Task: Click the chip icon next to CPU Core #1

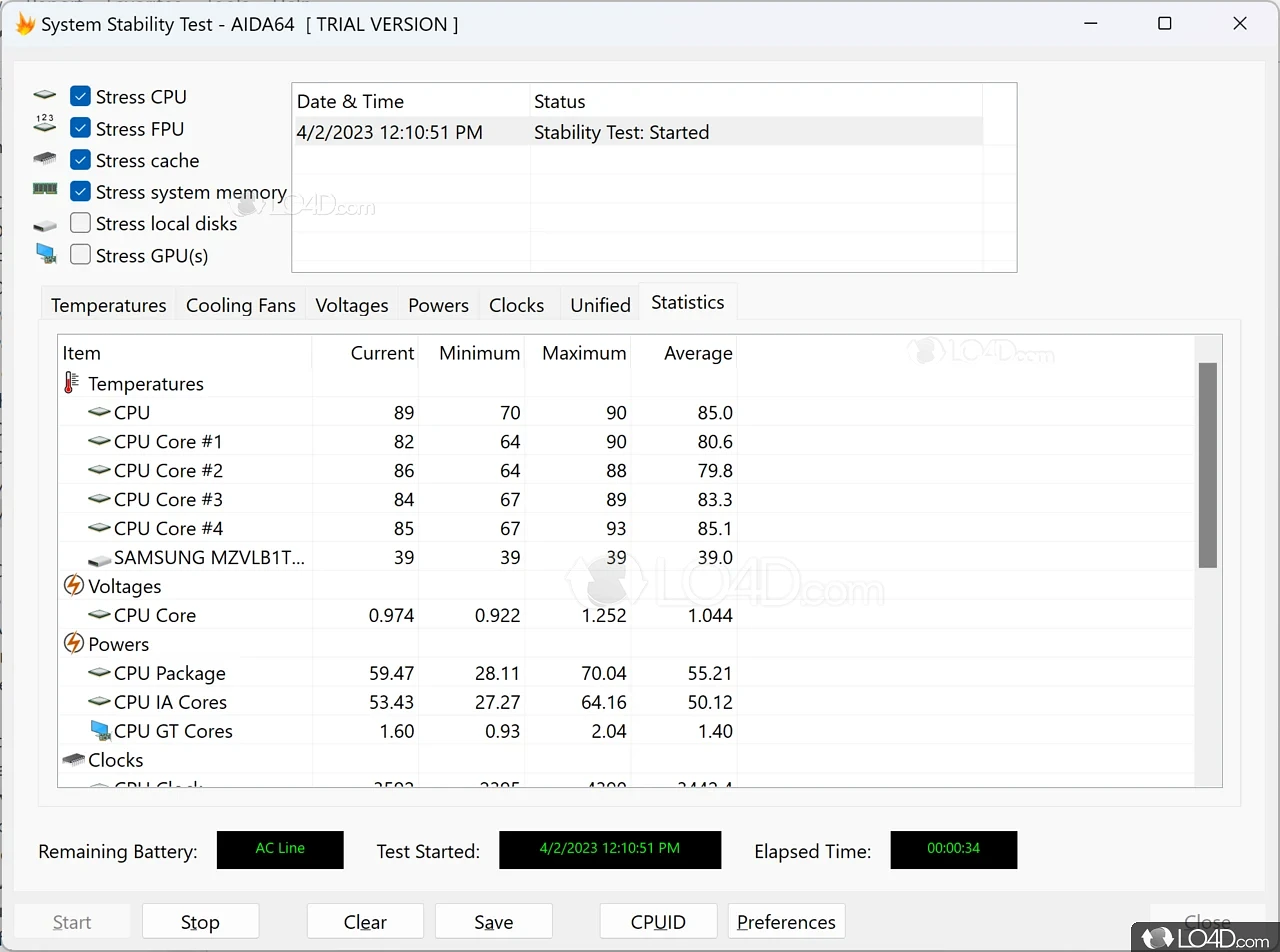Action: click(x=99, y=441)
